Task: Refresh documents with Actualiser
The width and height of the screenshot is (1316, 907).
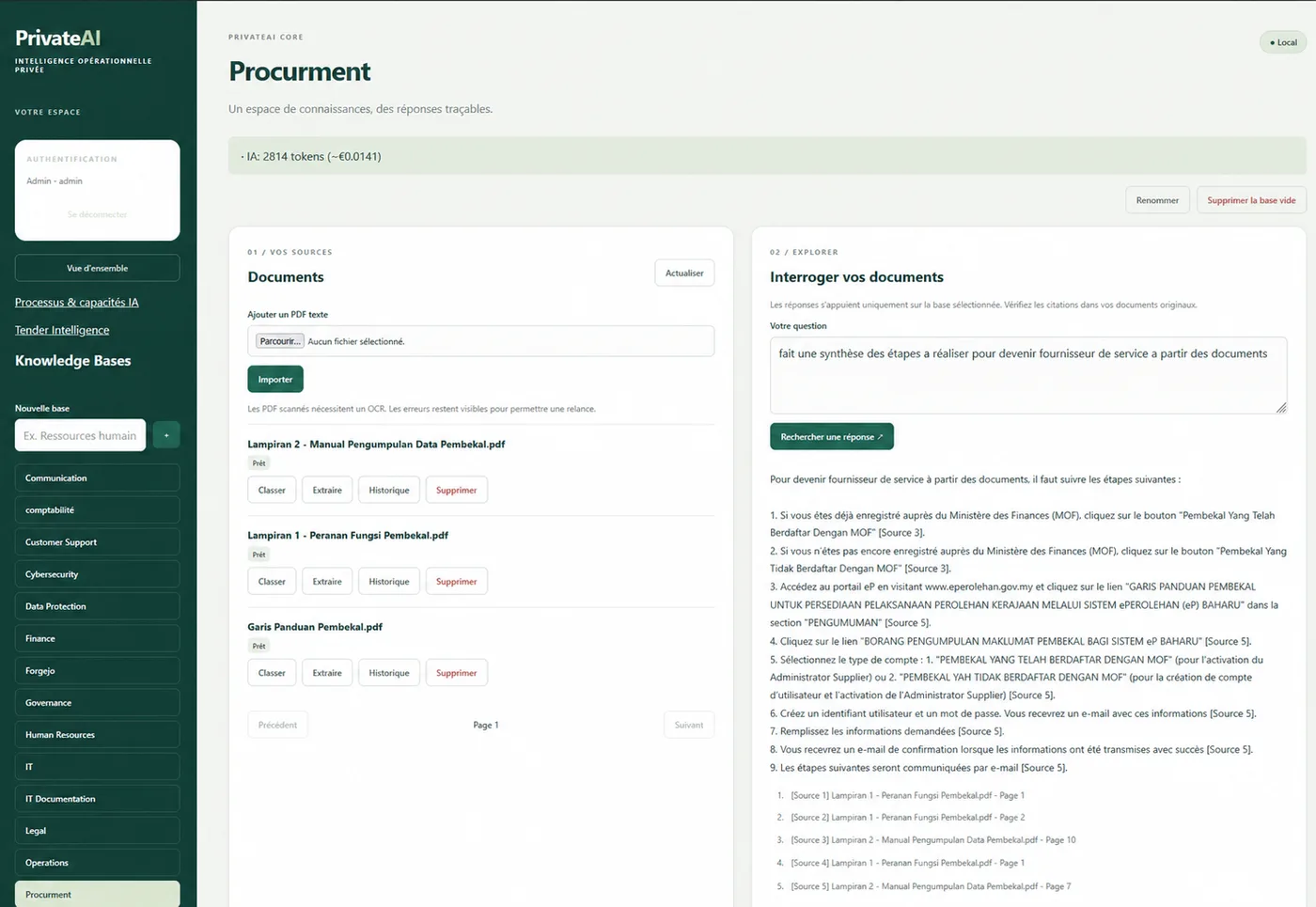Action: (684, 273)
